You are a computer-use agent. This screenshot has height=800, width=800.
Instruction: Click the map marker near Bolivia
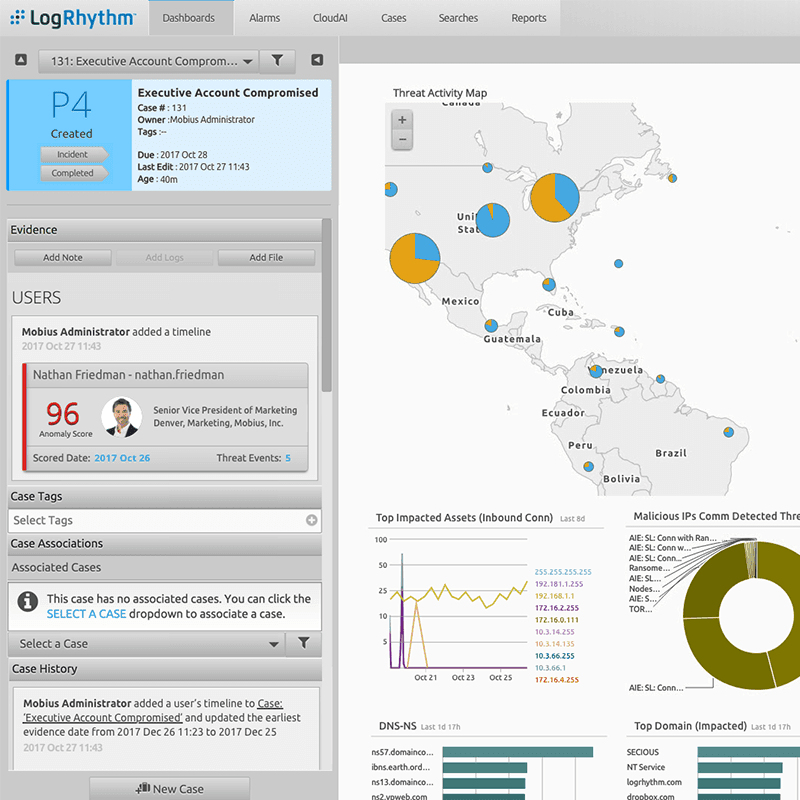pyautogui.click(x=588, y=466)
